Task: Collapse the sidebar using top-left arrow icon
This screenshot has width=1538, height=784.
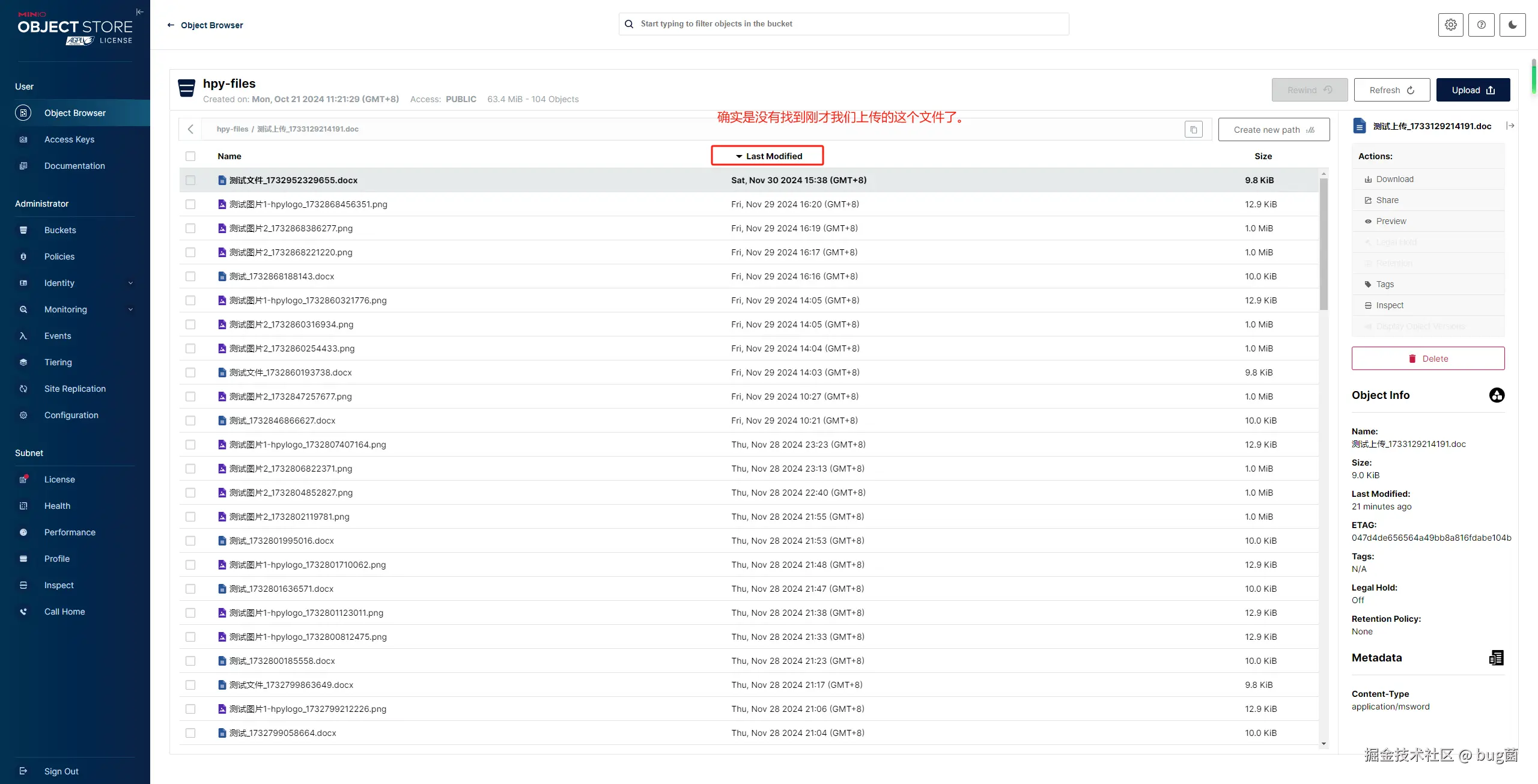Action: pyautogui.click(x=139, y=11)
